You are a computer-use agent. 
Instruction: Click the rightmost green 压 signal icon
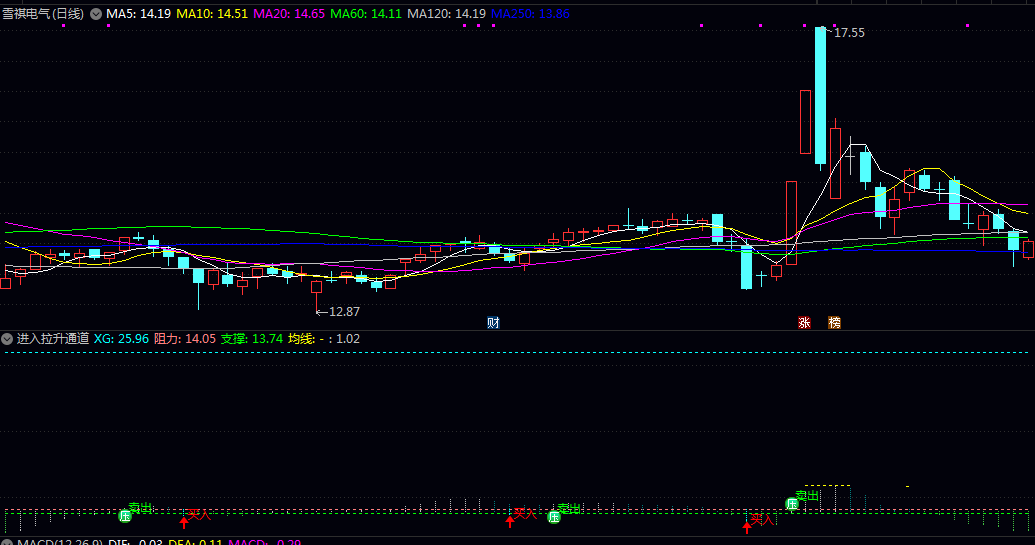tap(791, 504)
